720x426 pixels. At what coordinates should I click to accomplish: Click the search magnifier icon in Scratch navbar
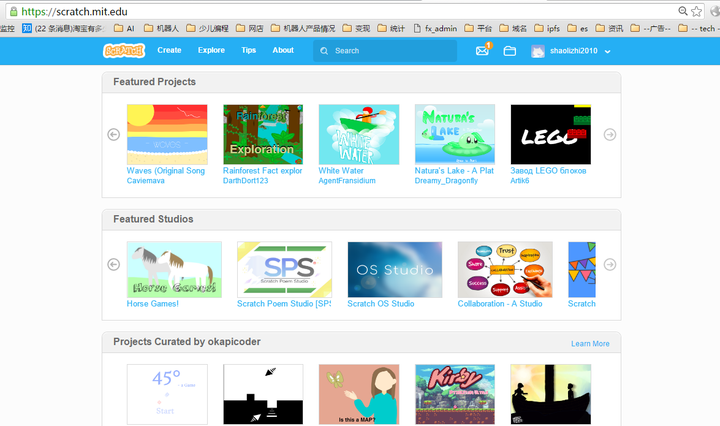324,51
